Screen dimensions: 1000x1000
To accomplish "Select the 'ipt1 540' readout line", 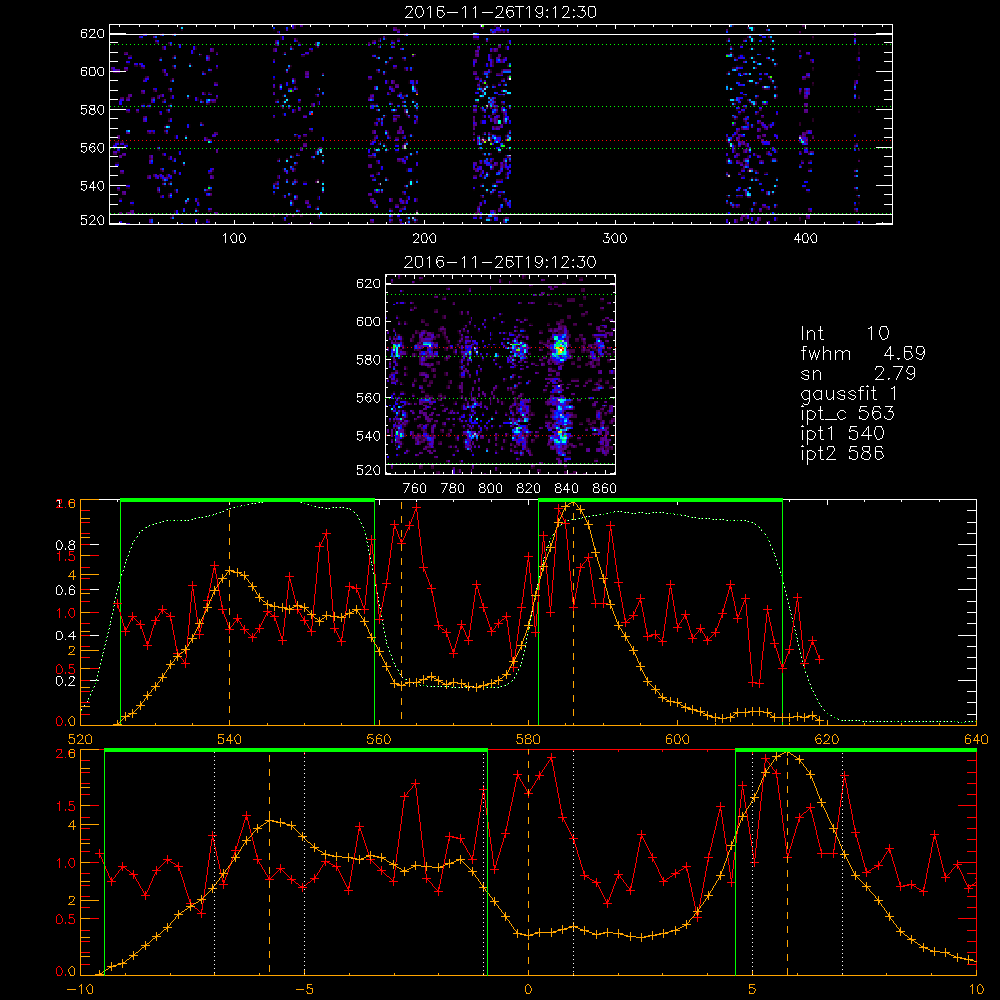I will pos(842,434).
